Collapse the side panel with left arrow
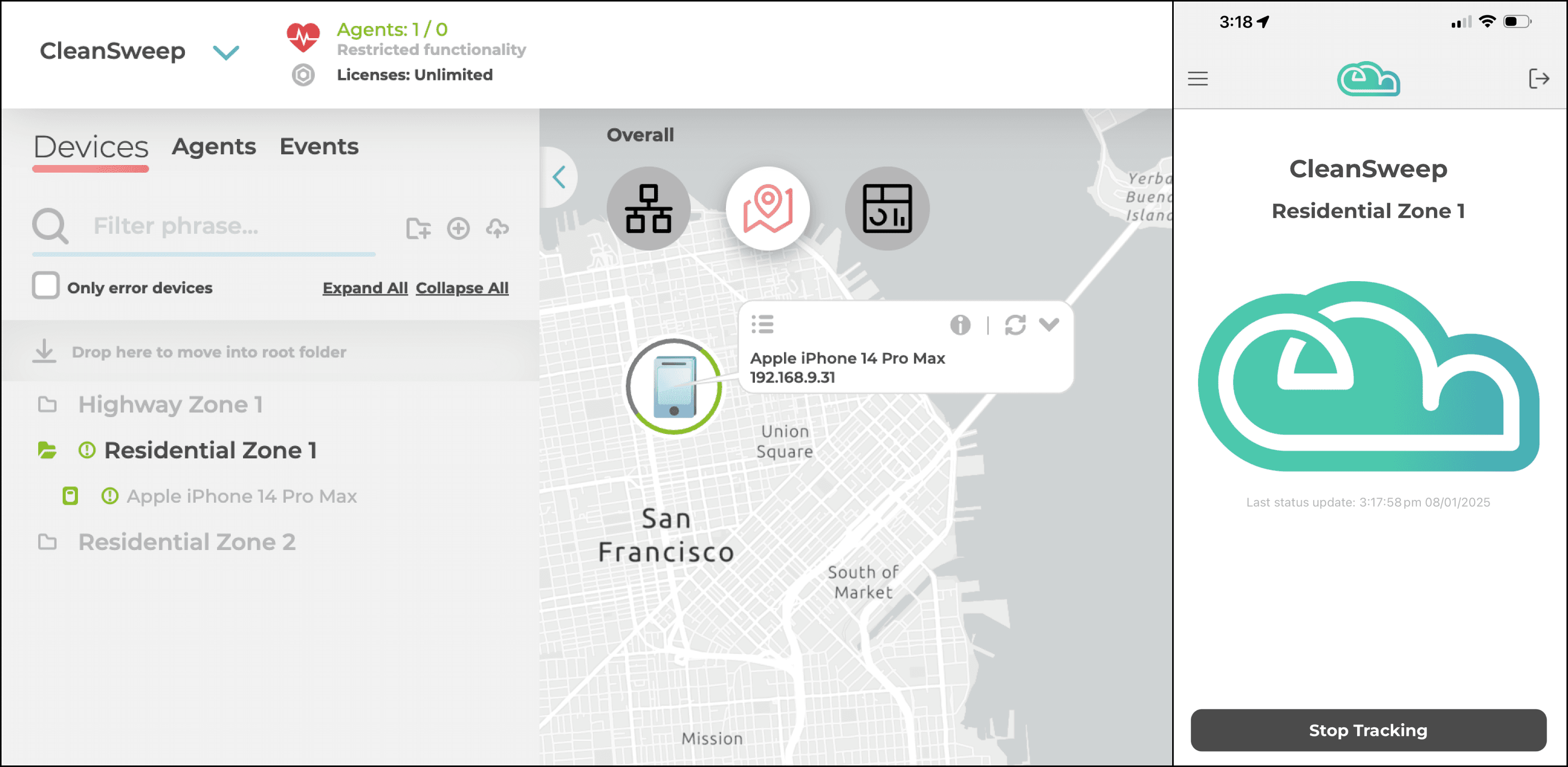The image size is (1568, 767). (559, 177)
